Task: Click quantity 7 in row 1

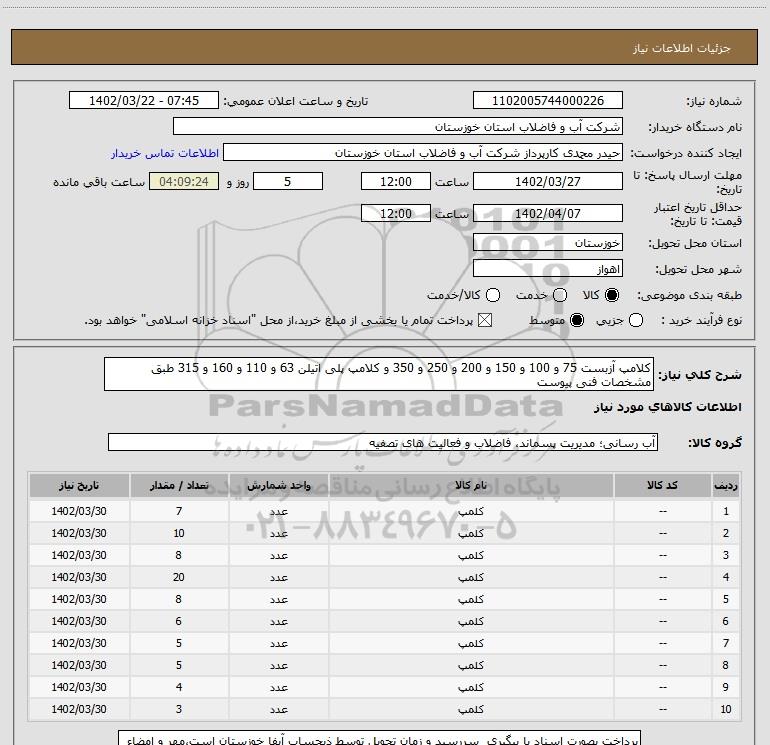Action: pyautogui.click(x=179, y=511)
